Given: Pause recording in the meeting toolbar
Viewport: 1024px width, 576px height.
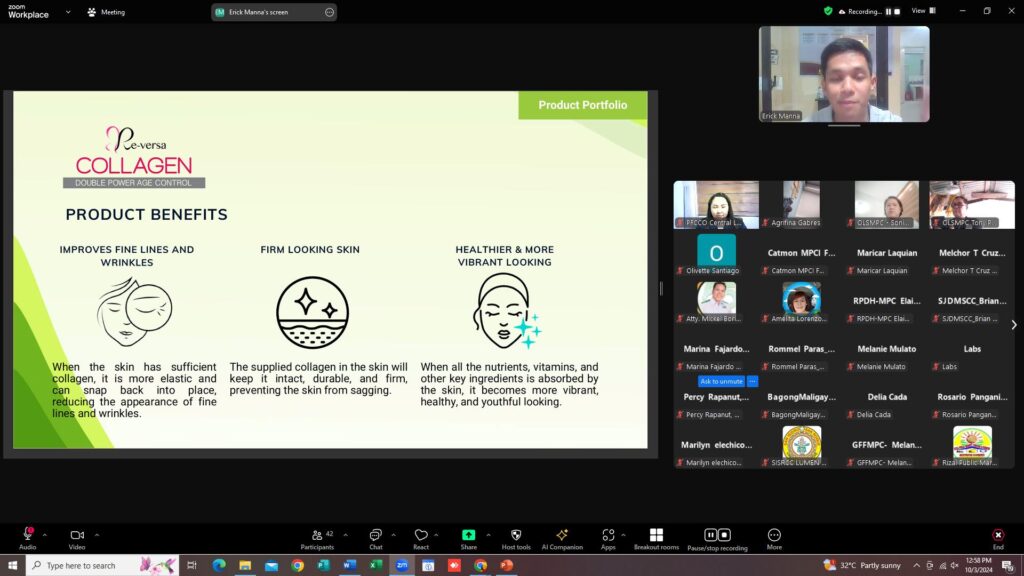Looking at the screenshot, I should coord(711,535).
